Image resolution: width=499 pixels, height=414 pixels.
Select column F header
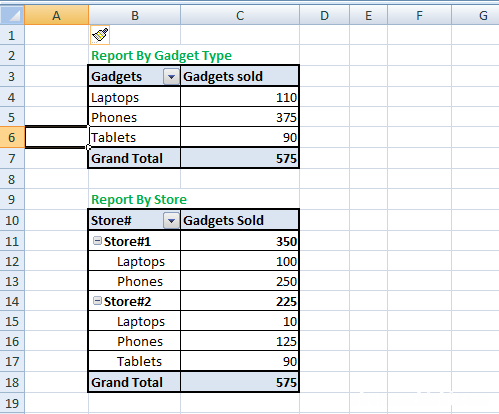click(419, 15)
